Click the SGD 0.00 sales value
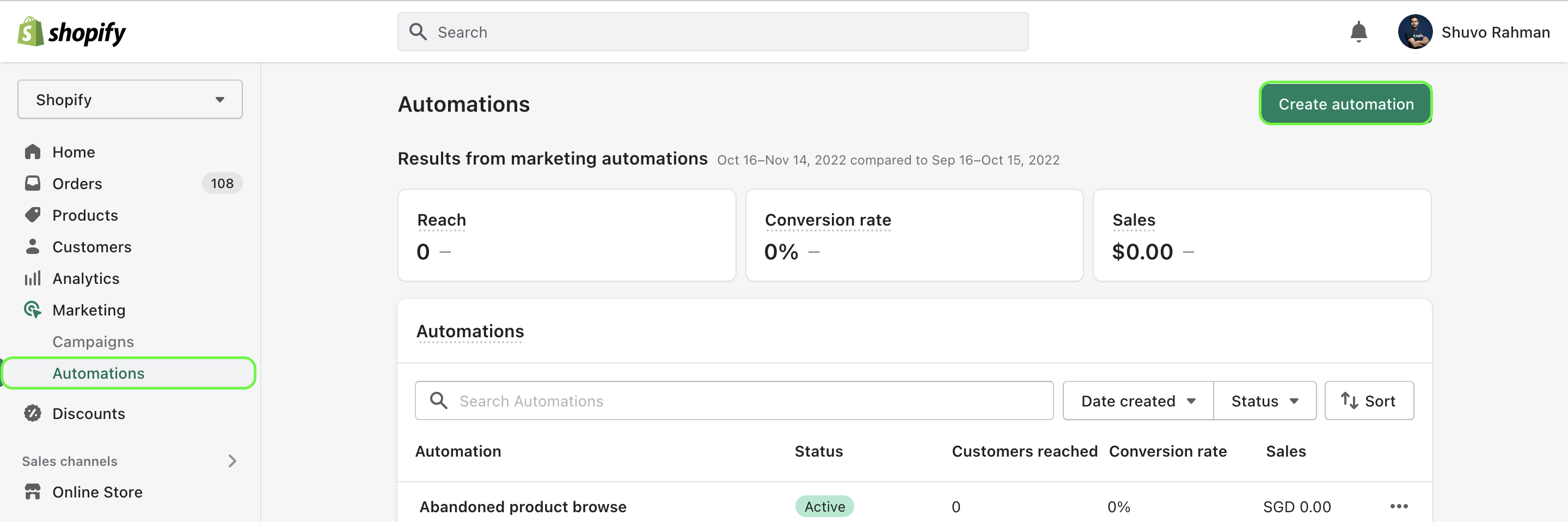Screen dimensions: 1568x522 (x=1296, y=506)
